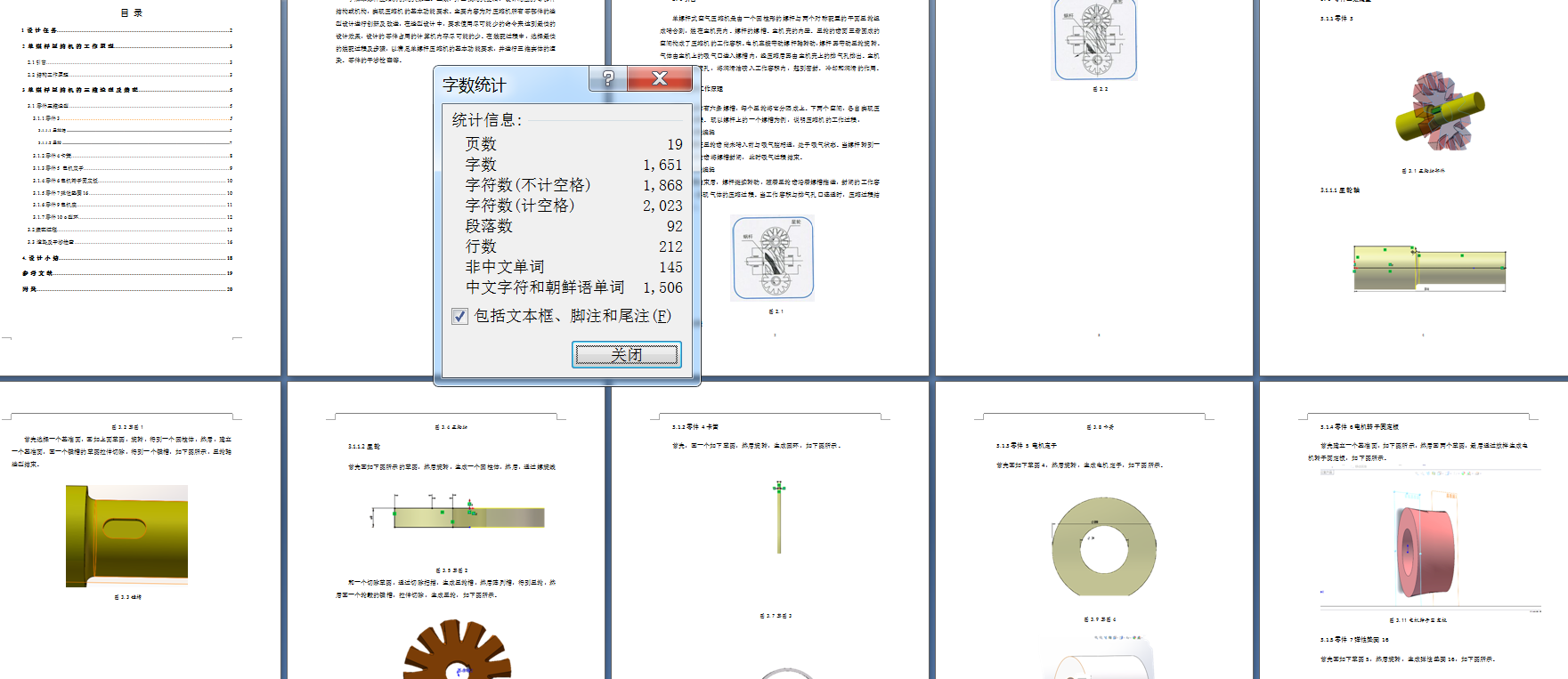Click the 段落数 row showing 92
This screenshot has height=679, width=1568.
573,226
